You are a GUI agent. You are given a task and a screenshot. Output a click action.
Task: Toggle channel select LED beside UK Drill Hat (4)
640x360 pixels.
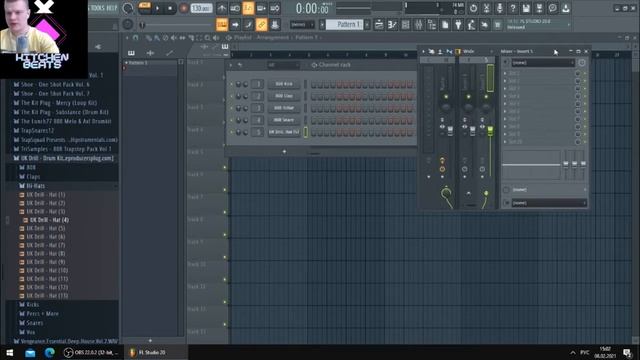[305, 132]
